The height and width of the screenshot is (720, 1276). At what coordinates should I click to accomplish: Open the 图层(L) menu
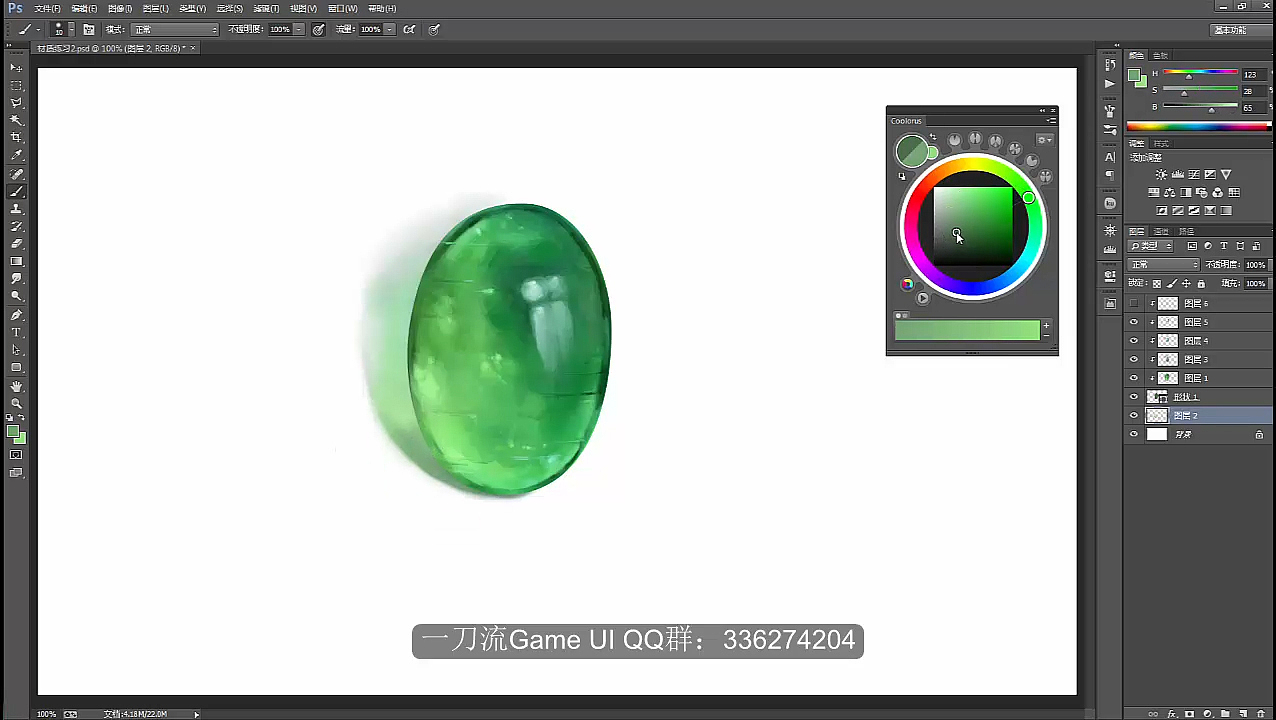coord(156,8)
